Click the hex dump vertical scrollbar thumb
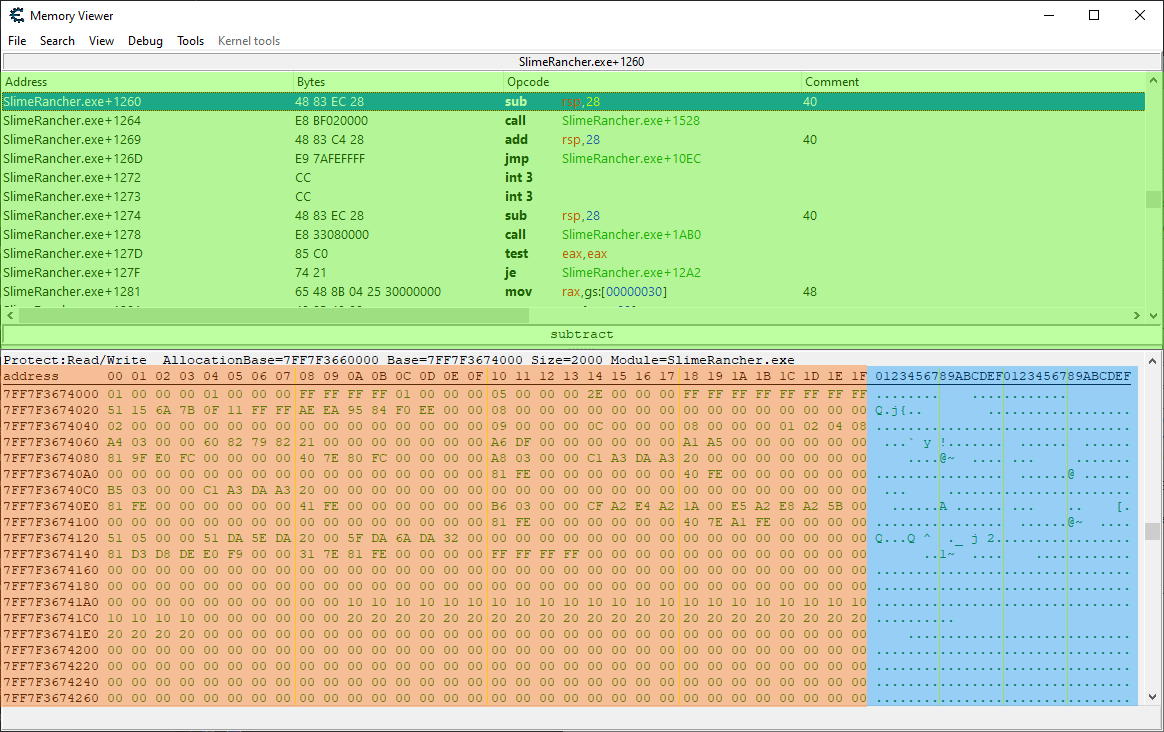1164x732 pixels. (x=1153, y=530)
